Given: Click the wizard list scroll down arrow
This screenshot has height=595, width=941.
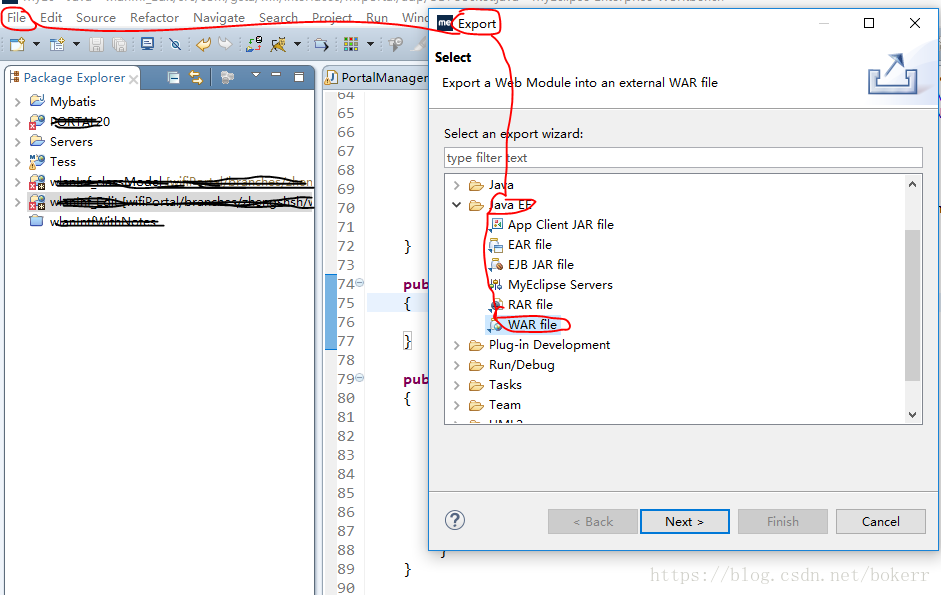Looking at the screenshot, I should pos(912,414).
